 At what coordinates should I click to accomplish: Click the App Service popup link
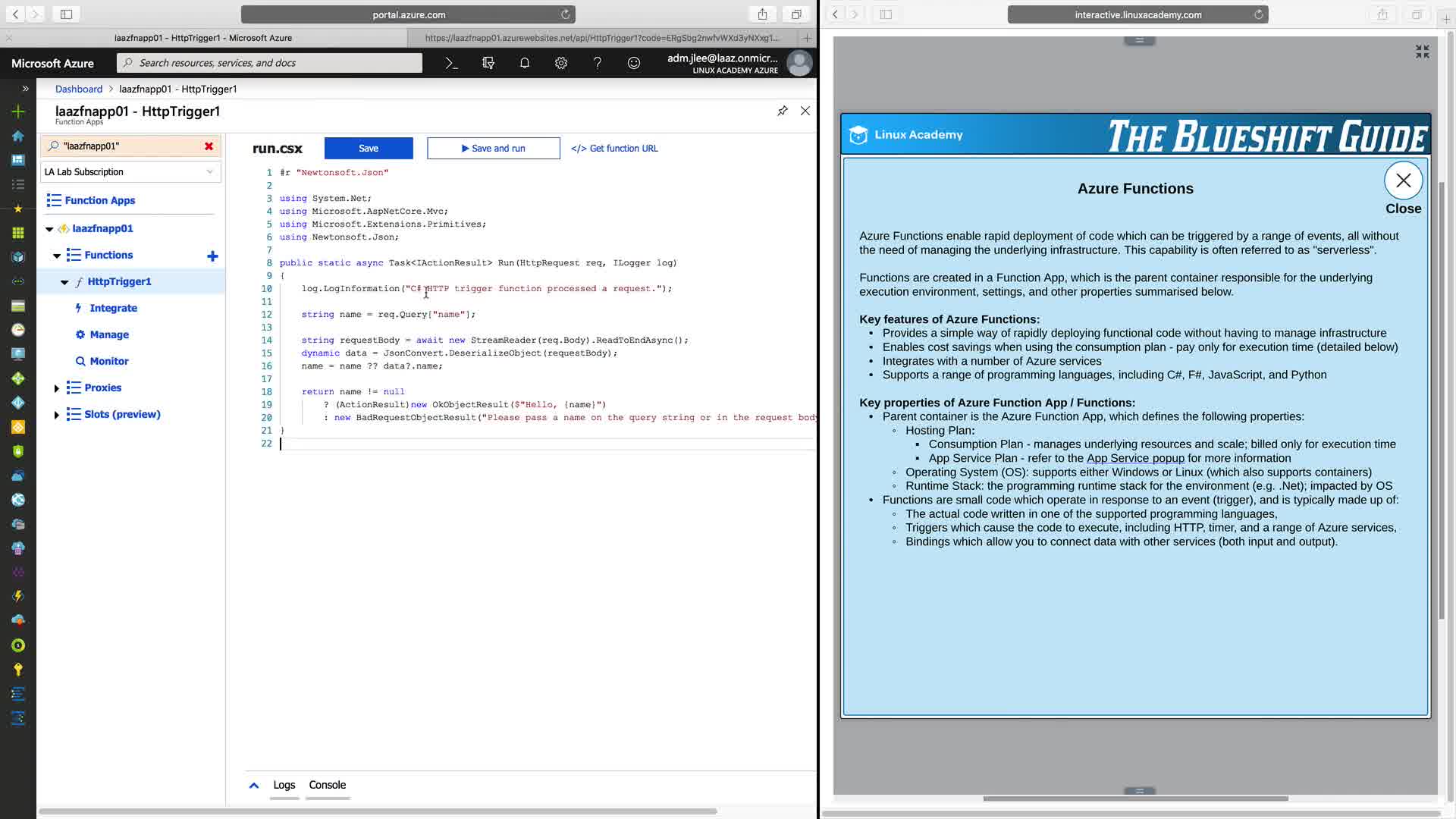click(1135, 458)
